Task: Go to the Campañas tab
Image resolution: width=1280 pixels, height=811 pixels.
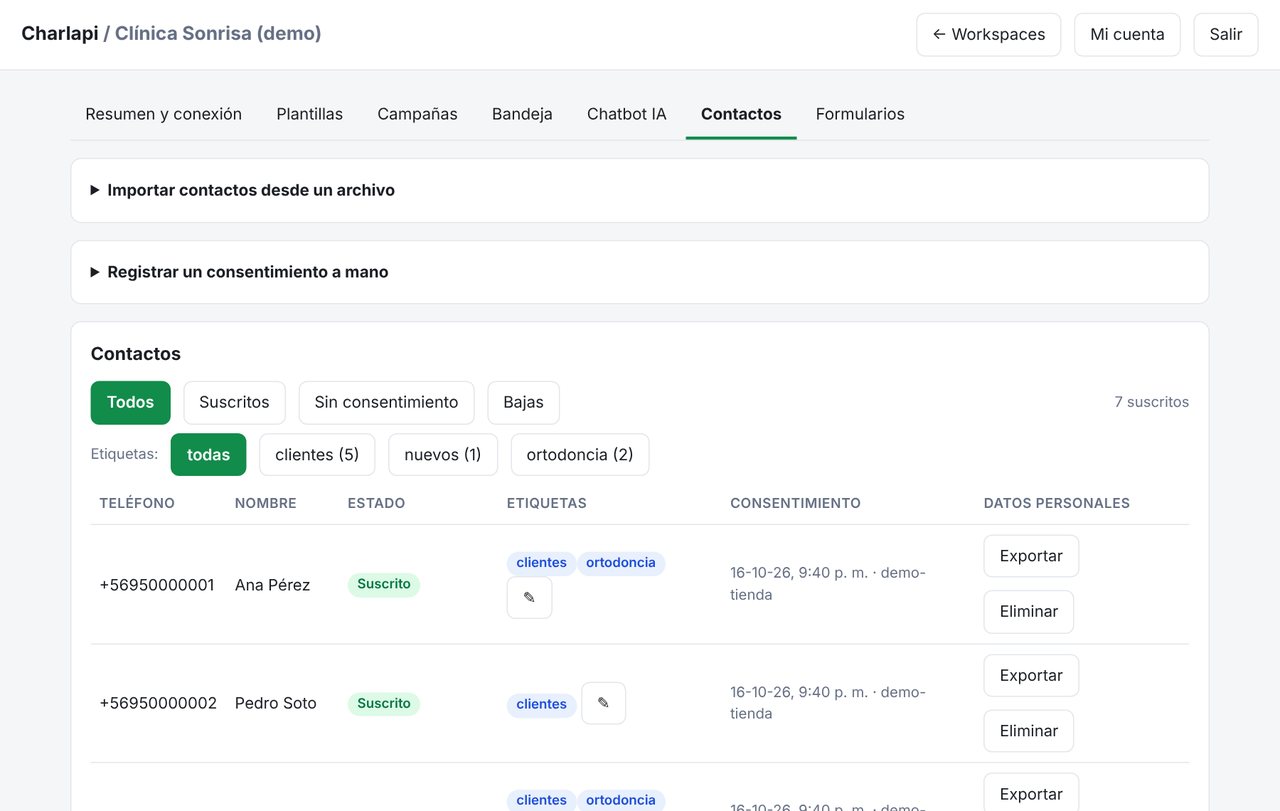Action: (417, 114)
